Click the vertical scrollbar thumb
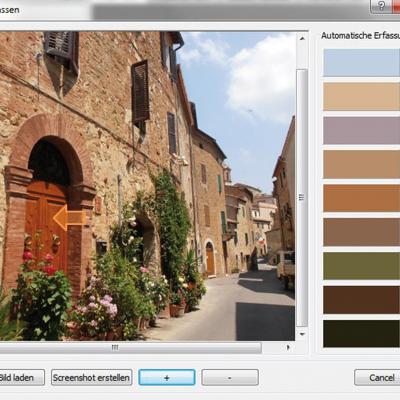Screen dimensions: 400x400 point(302,198)
